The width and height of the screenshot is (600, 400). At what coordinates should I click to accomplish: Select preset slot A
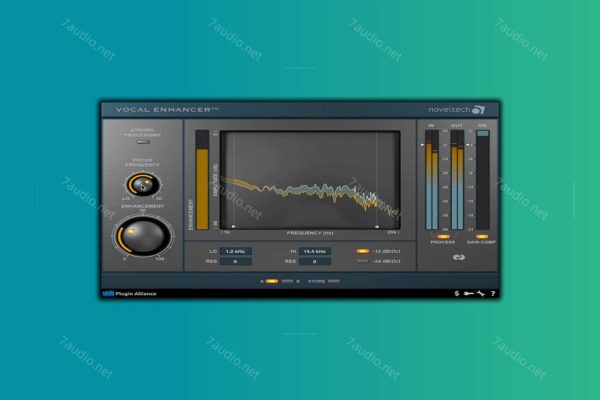click(272, 281)
